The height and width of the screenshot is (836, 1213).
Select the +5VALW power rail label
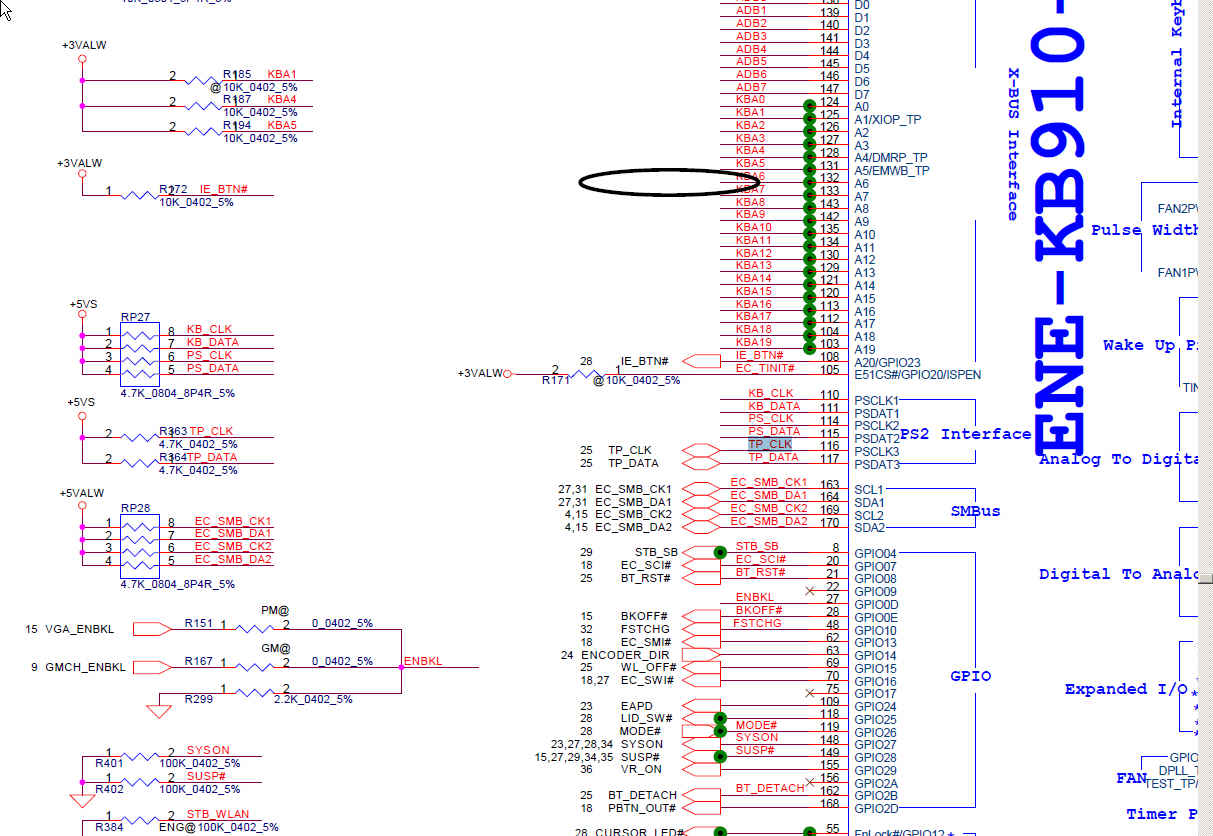82,494
